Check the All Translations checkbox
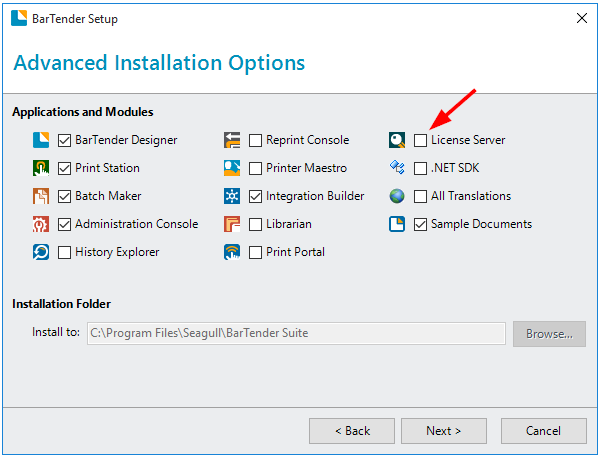Screen dimensions: 601x458 420,197
